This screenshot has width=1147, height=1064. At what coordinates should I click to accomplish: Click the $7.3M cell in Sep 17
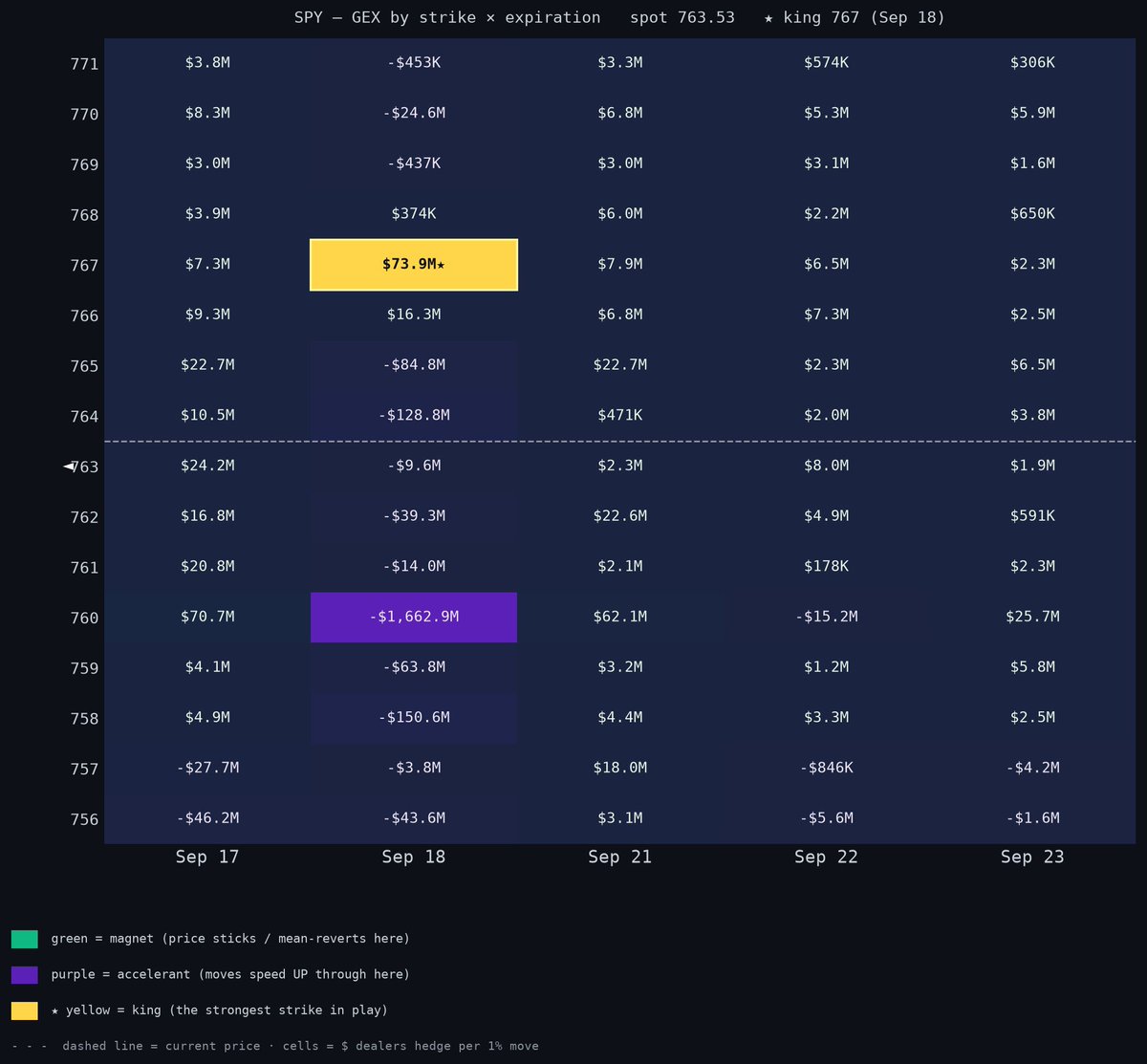(x=207, y=265)
